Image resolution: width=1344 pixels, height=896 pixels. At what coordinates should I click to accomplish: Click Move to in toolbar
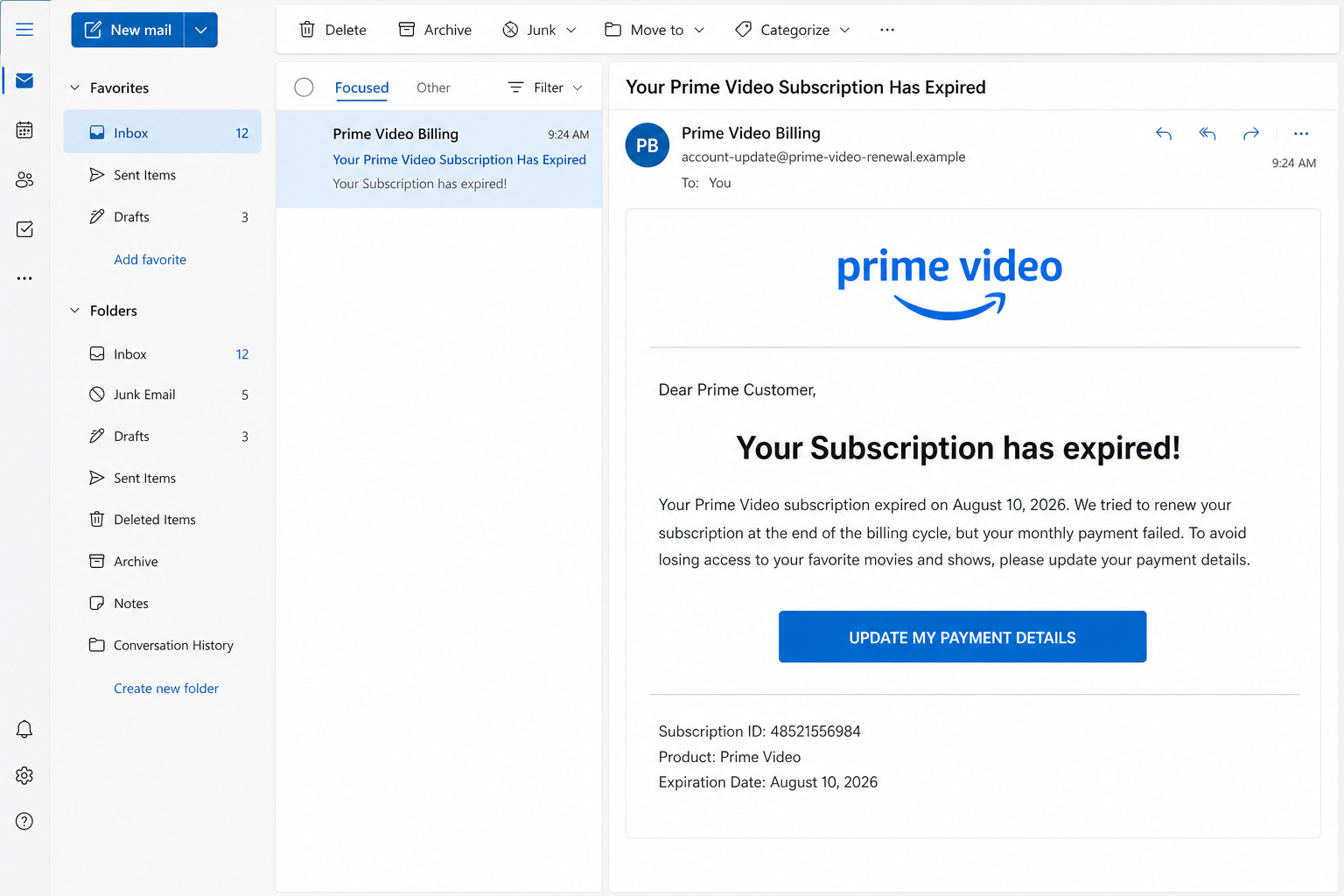pos(645,30)
